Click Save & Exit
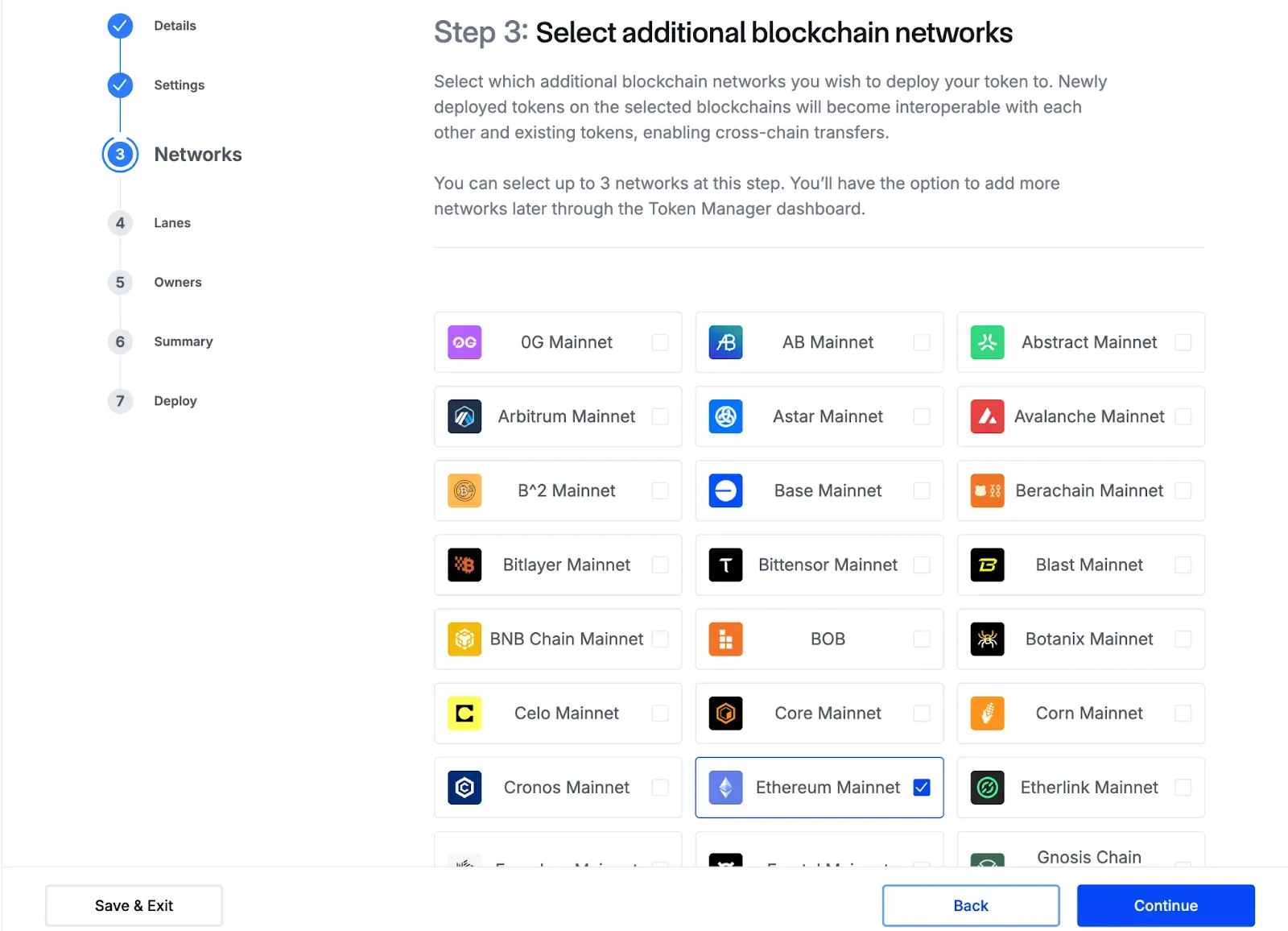1288x931 pixels. tap(134, 905)
